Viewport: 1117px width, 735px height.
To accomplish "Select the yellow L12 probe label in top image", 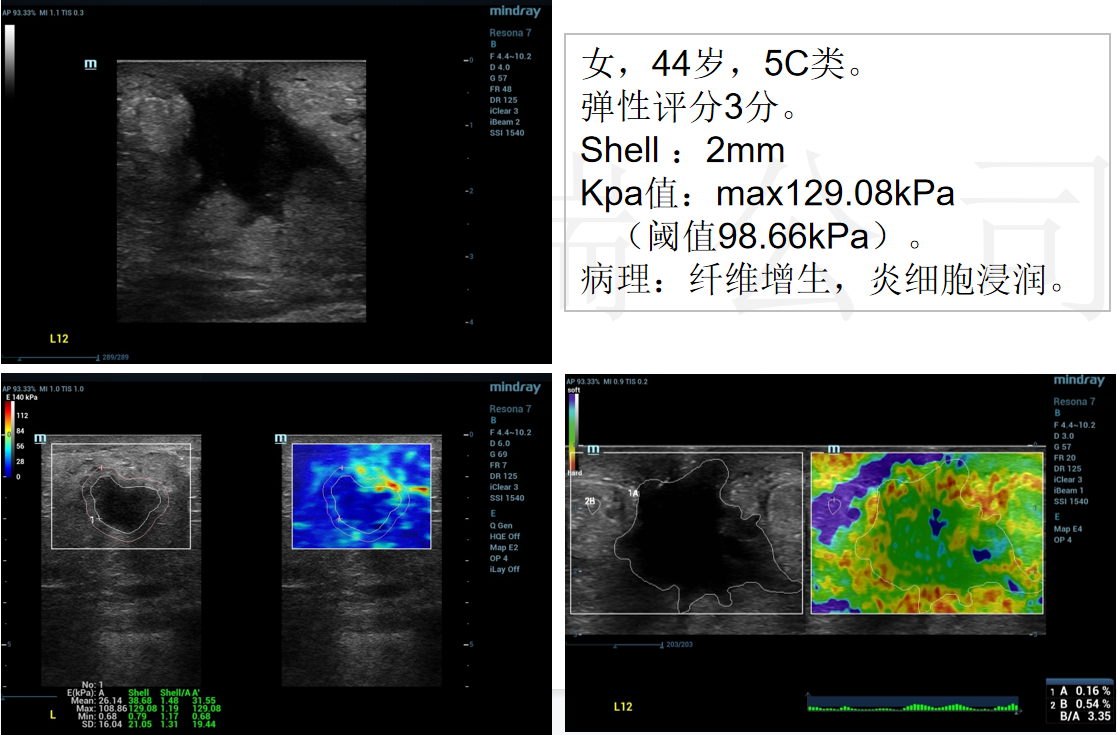I will pyautogui.click(x=61, y=338).
